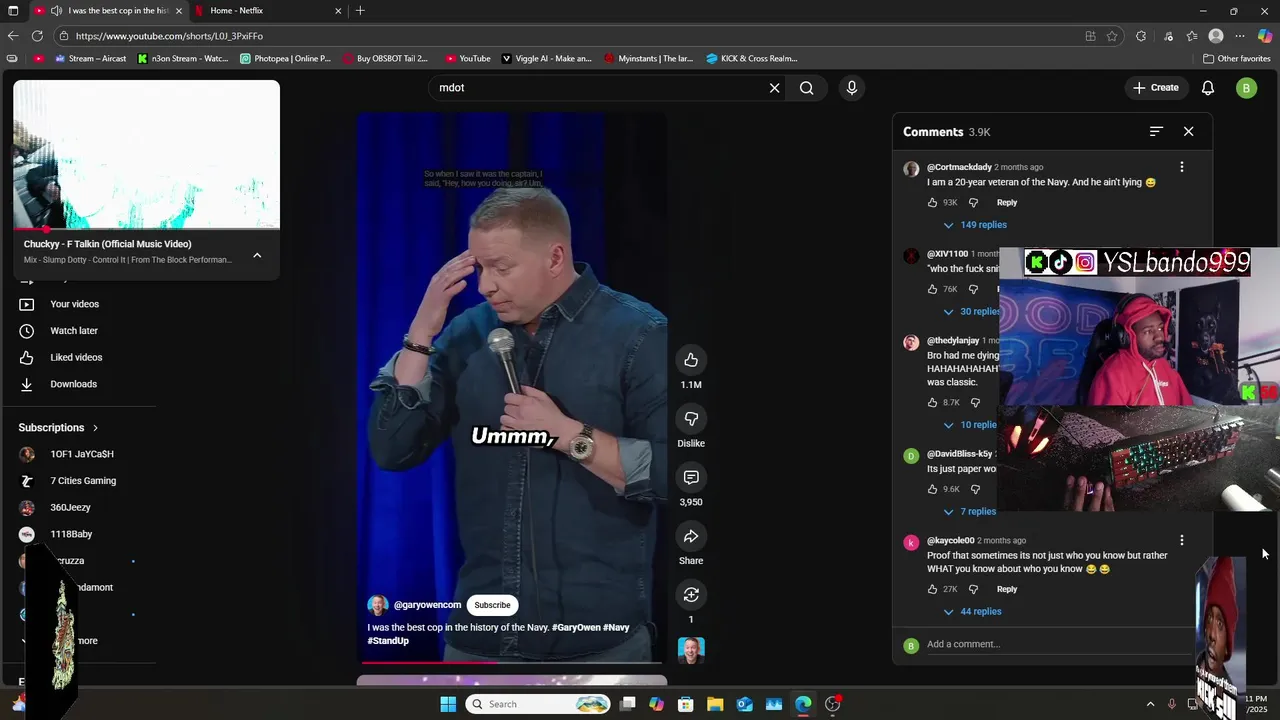
Task: Like the @Cortmackdady comment
Action: tap(933, 203)
